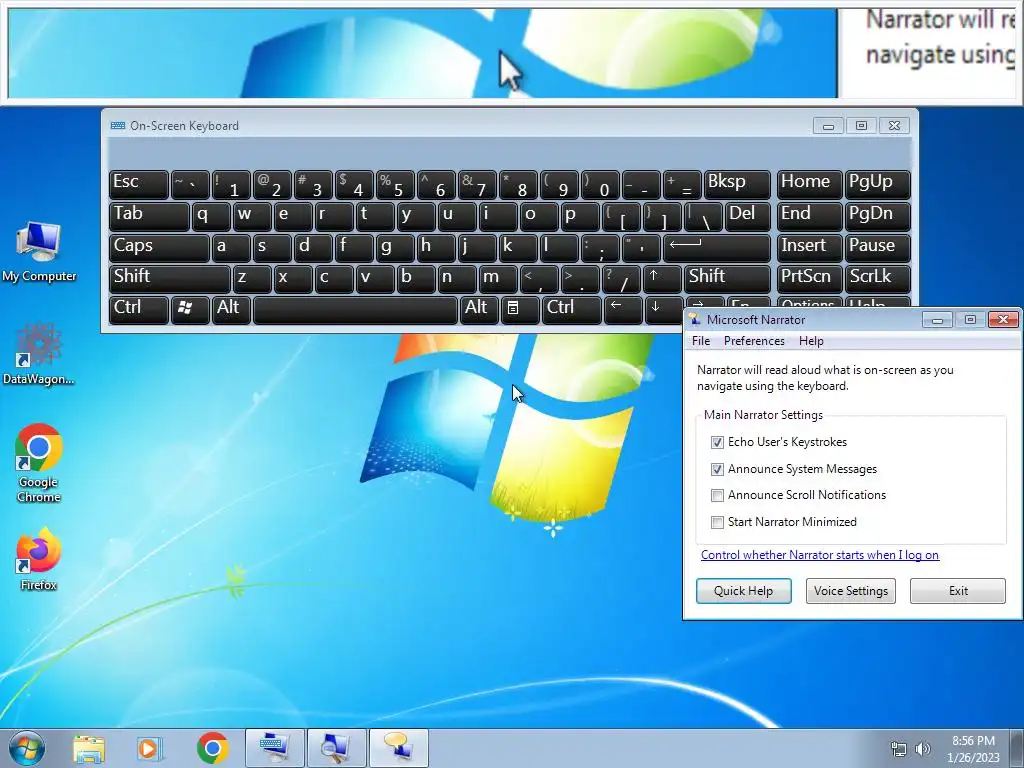Viewport: 1024px width, 768px height.
Task: Click the m key on keyboard
Action: (498, 279)
